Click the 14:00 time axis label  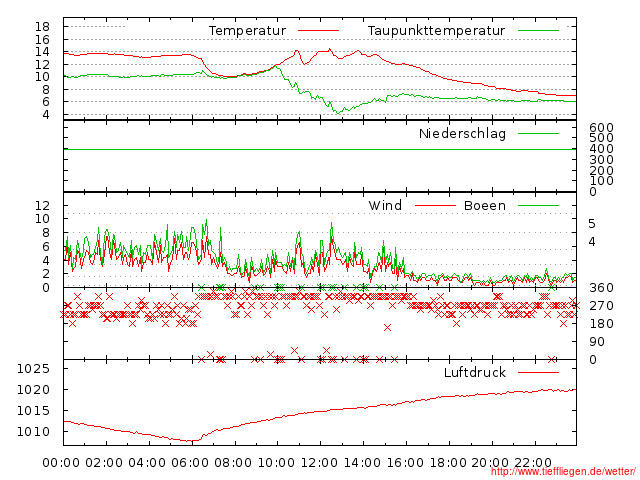point(362,463)
